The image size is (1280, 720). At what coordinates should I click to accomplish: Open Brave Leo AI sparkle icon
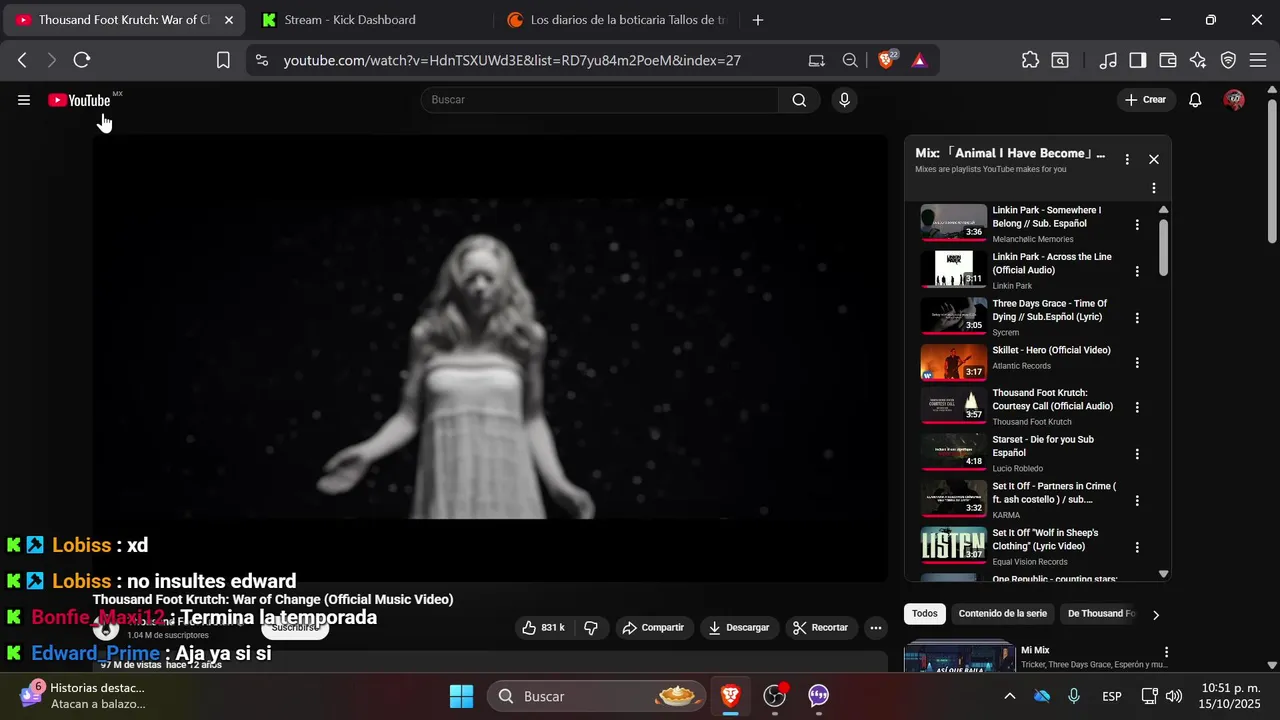[1198, 60]
